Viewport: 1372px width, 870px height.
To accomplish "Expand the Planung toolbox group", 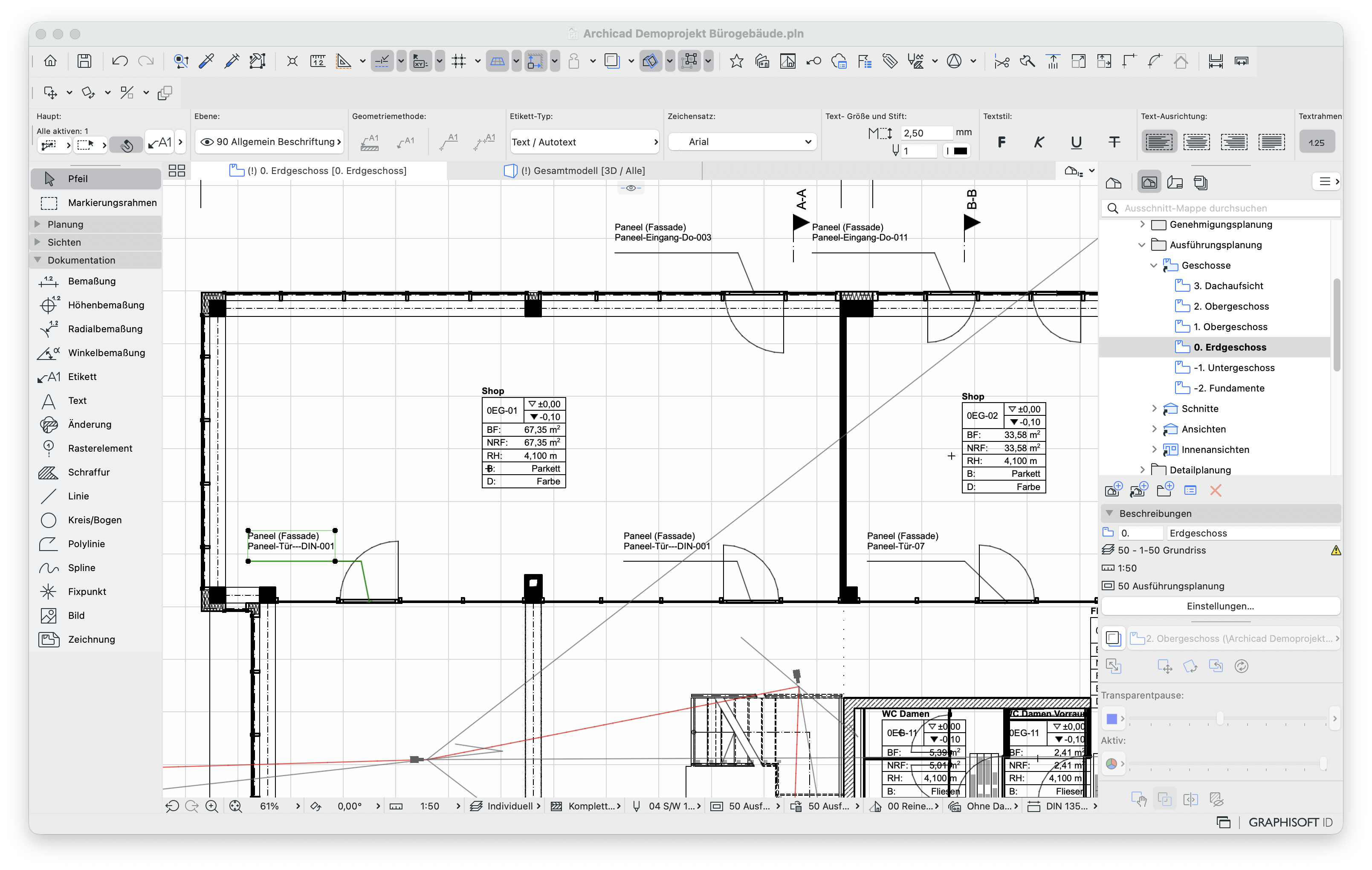I will 38,224.
